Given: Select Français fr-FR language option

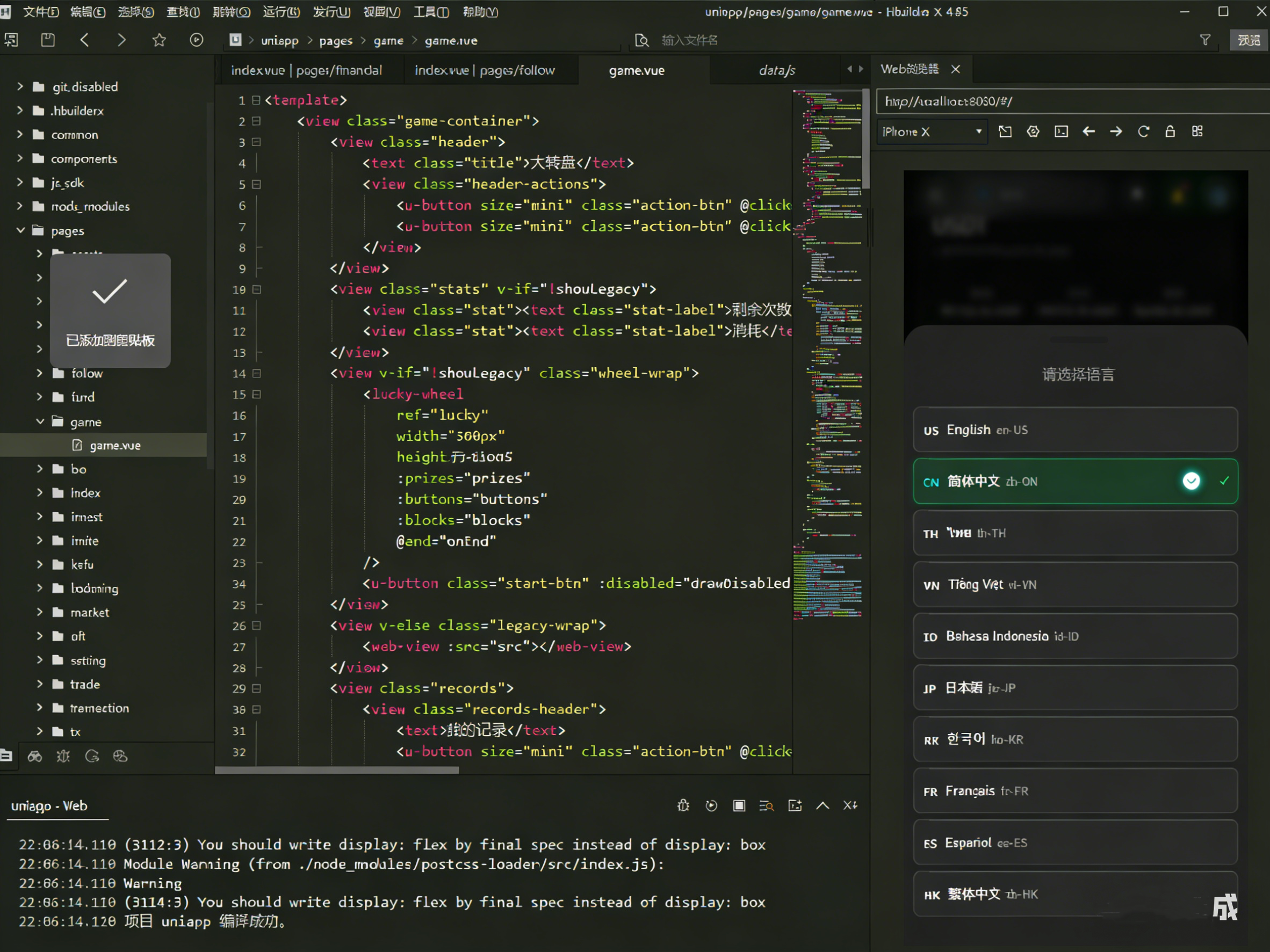Looking at the screenshot, I should 1075,791.
